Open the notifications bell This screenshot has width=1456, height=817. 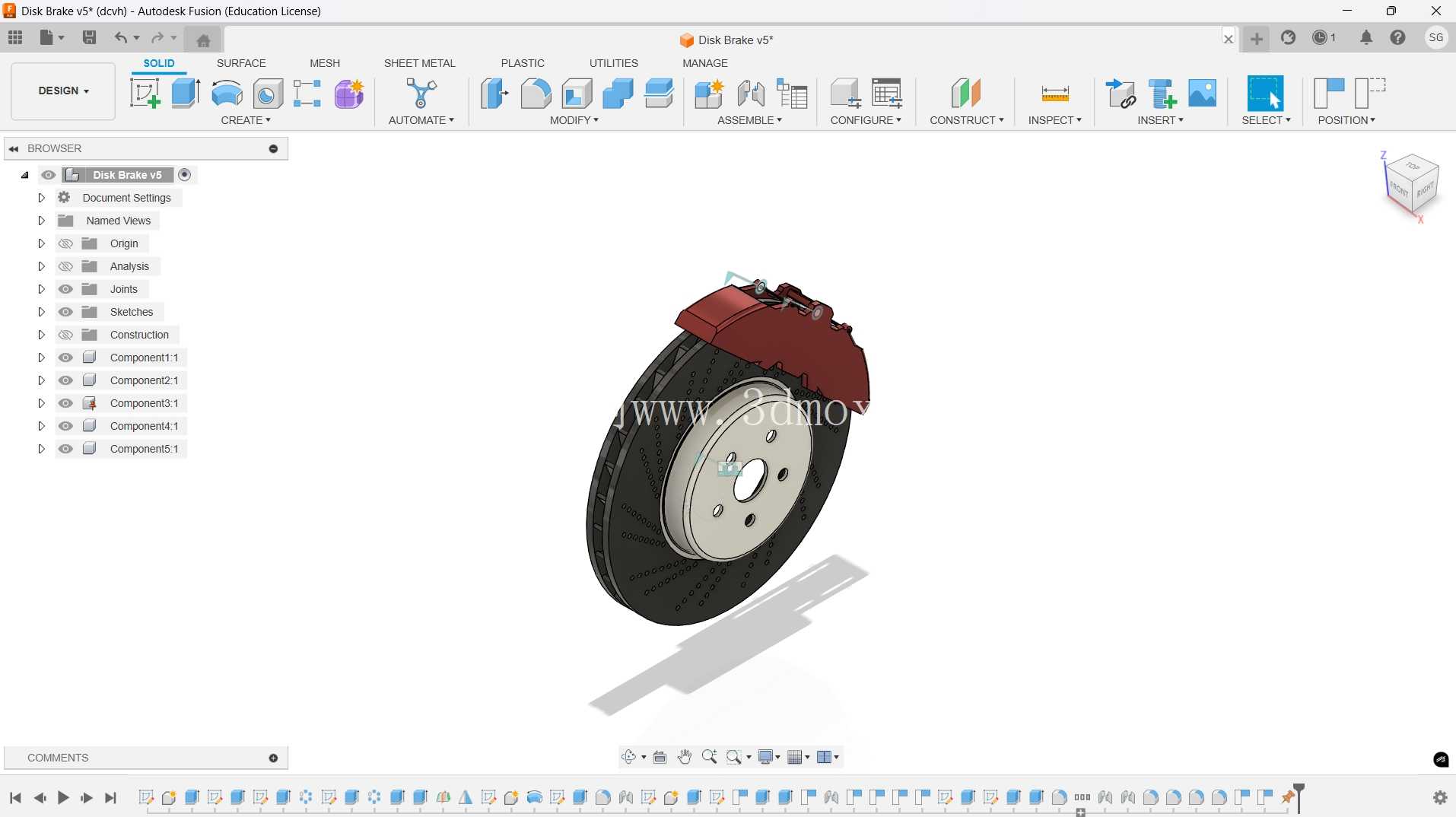click(1366, 37)
